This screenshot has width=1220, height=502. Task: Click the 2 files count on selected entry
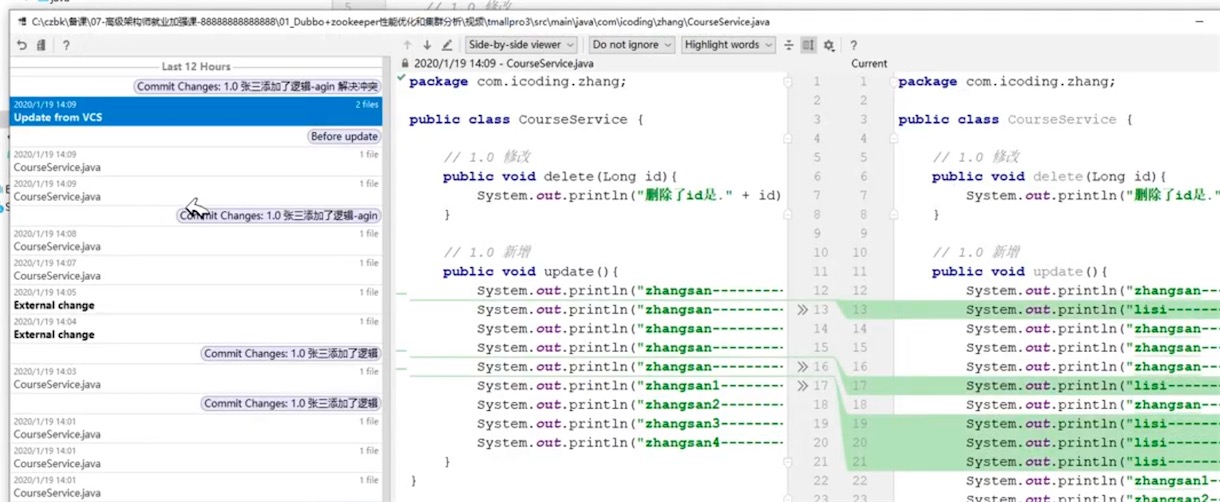point(367,104)
